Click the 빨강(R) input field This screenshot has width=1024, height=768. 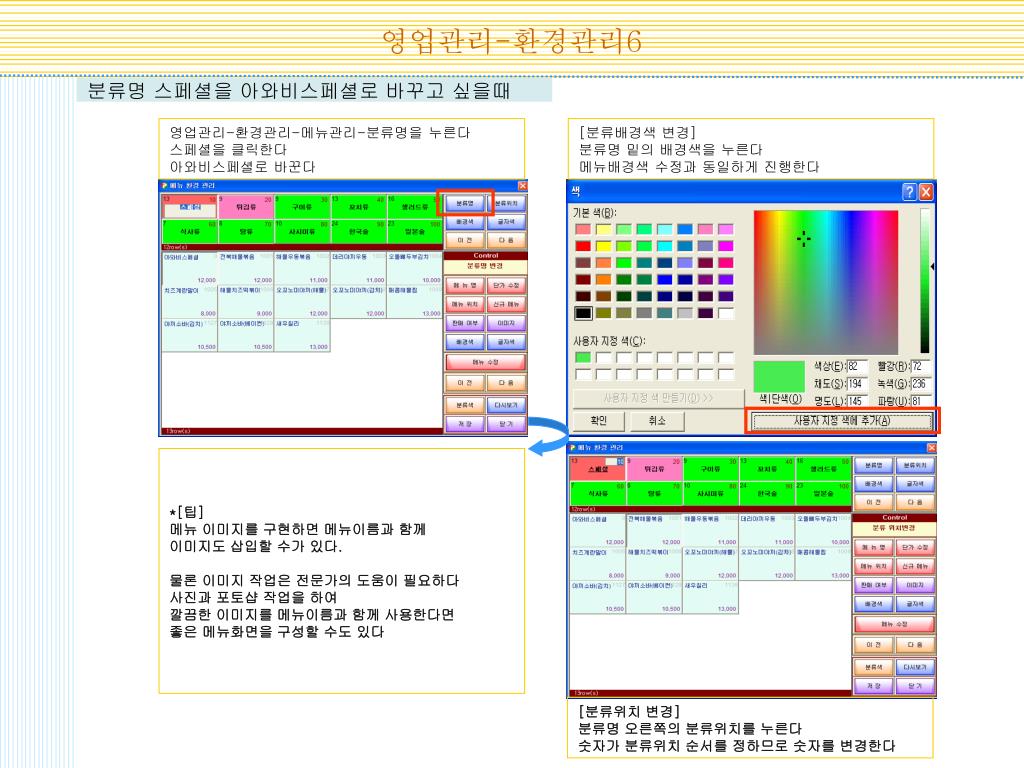click(x=921, y=366)
